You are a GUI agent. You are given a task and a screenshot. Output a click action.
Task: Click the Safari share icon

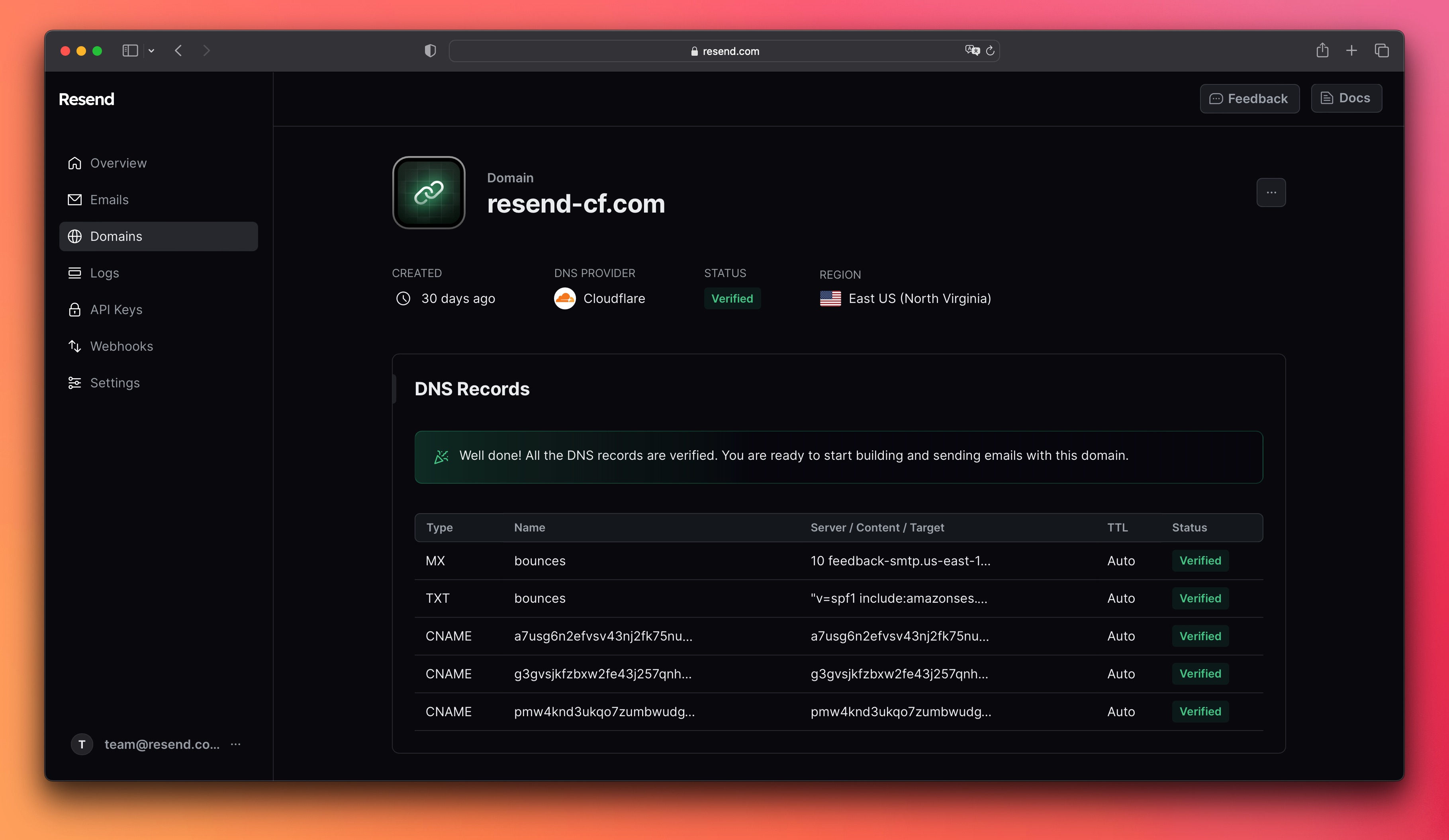tap(1322, 50)
